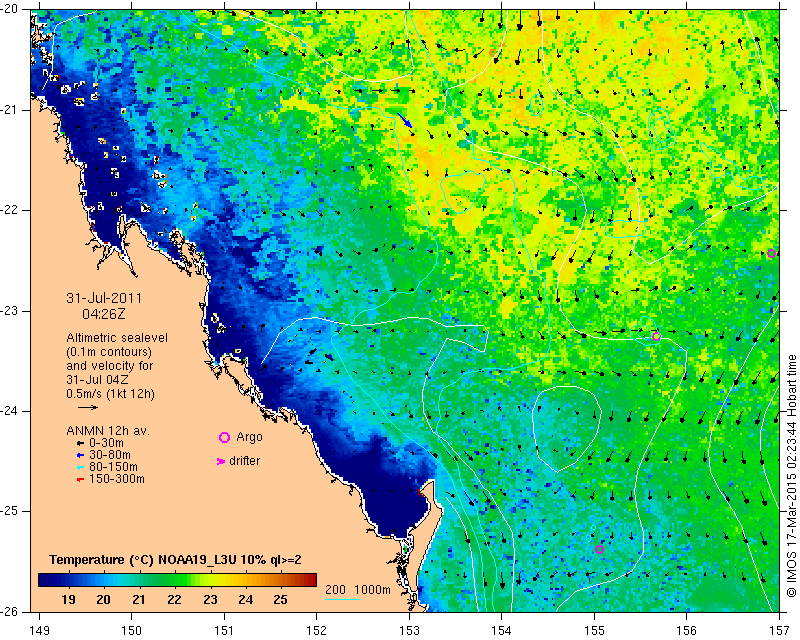The width and height of the screenshot is (800, 640).
Task: Click the "drifter" legend text
Action: pos(244,461)
